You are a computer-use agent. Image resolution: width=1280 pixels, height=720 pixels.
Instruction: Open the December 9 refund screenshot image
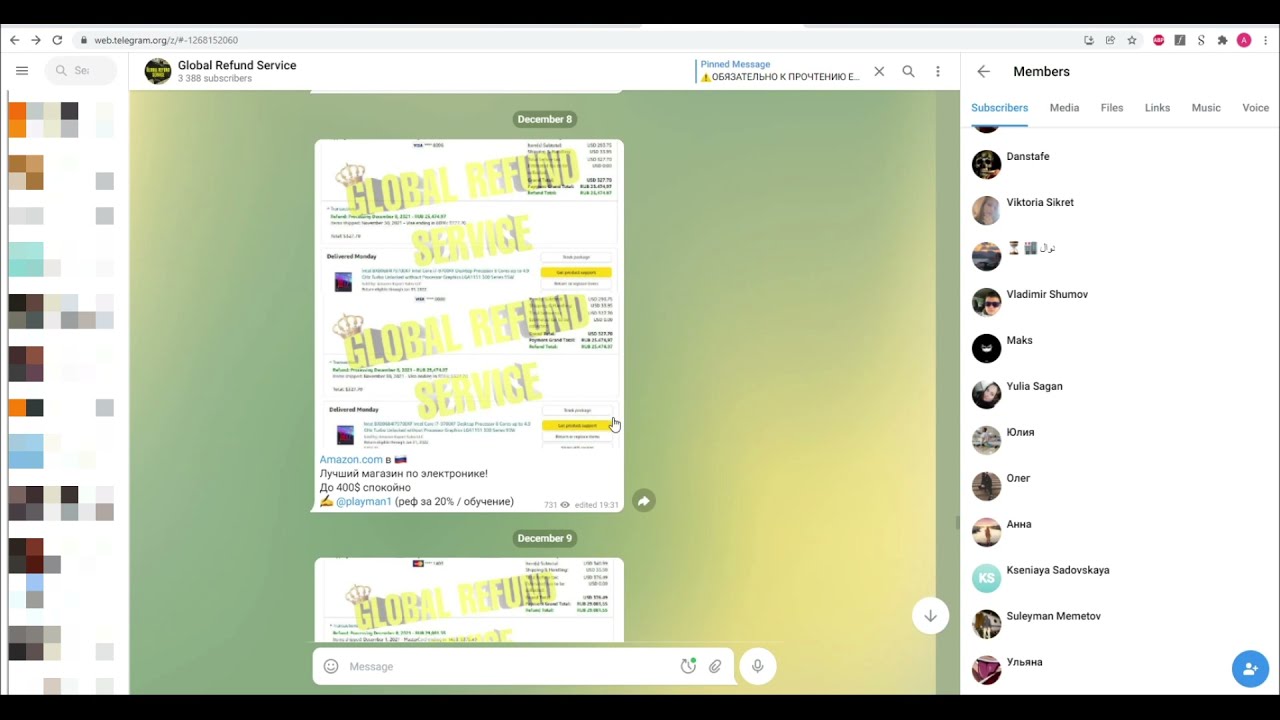(469, 600)
